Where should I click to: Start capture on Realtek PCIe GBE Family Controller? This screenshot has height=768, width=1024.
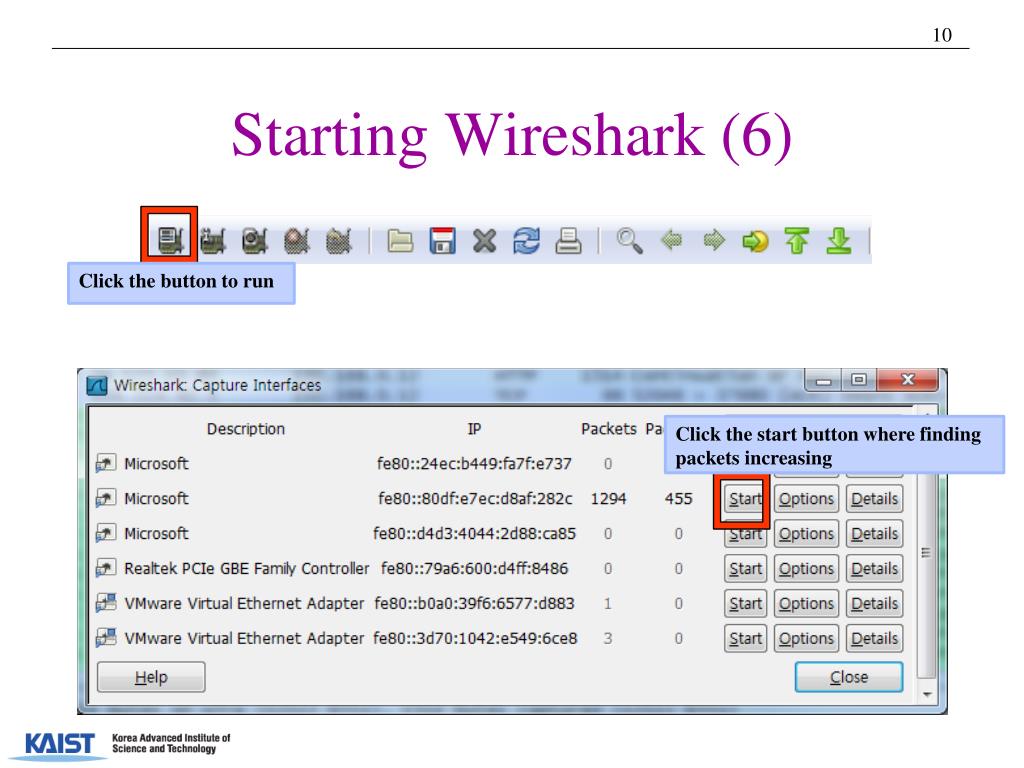point(745,569)
